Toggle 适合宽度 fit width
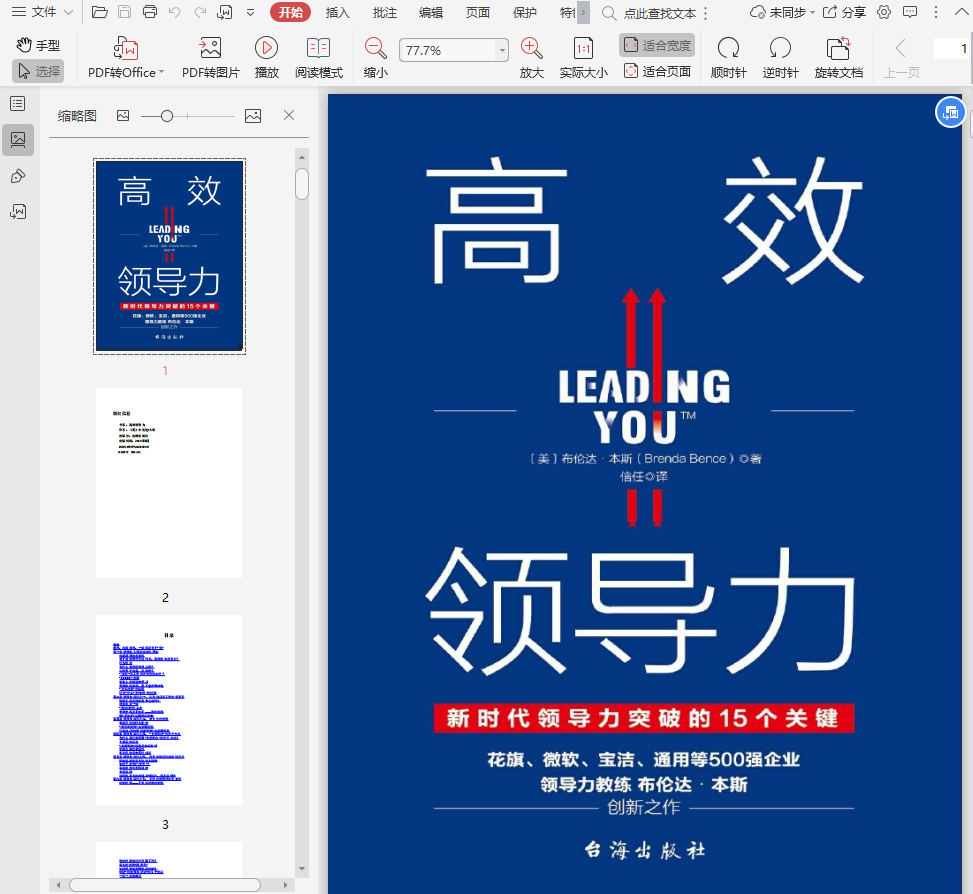This screenshot has width=973, height=894. coord(657,45)
